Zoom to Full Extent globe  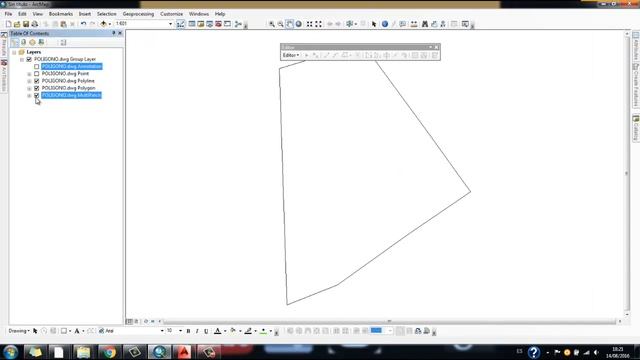[298, 24]
